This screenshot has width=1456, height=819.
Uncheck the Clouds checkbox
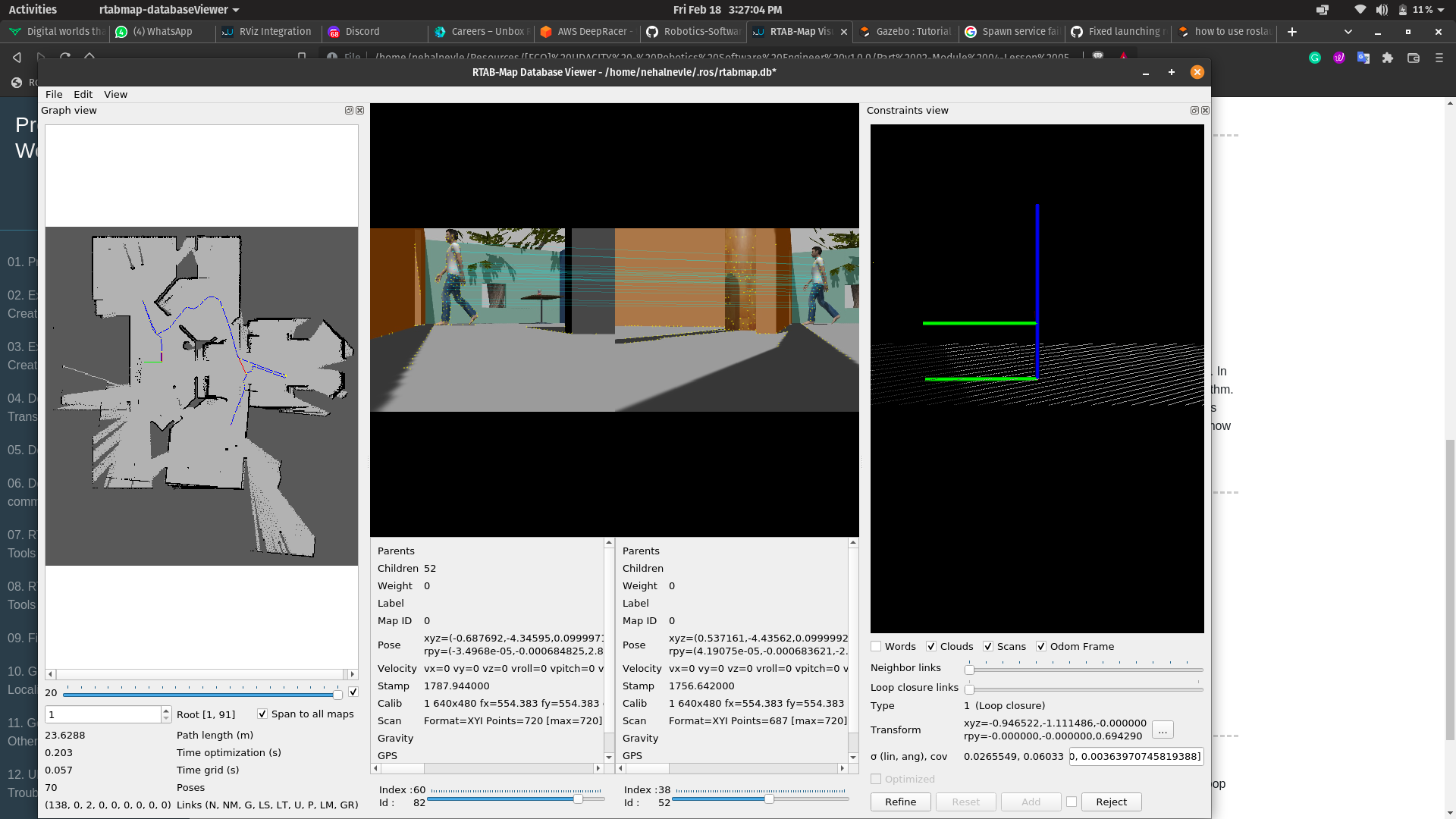931,647
